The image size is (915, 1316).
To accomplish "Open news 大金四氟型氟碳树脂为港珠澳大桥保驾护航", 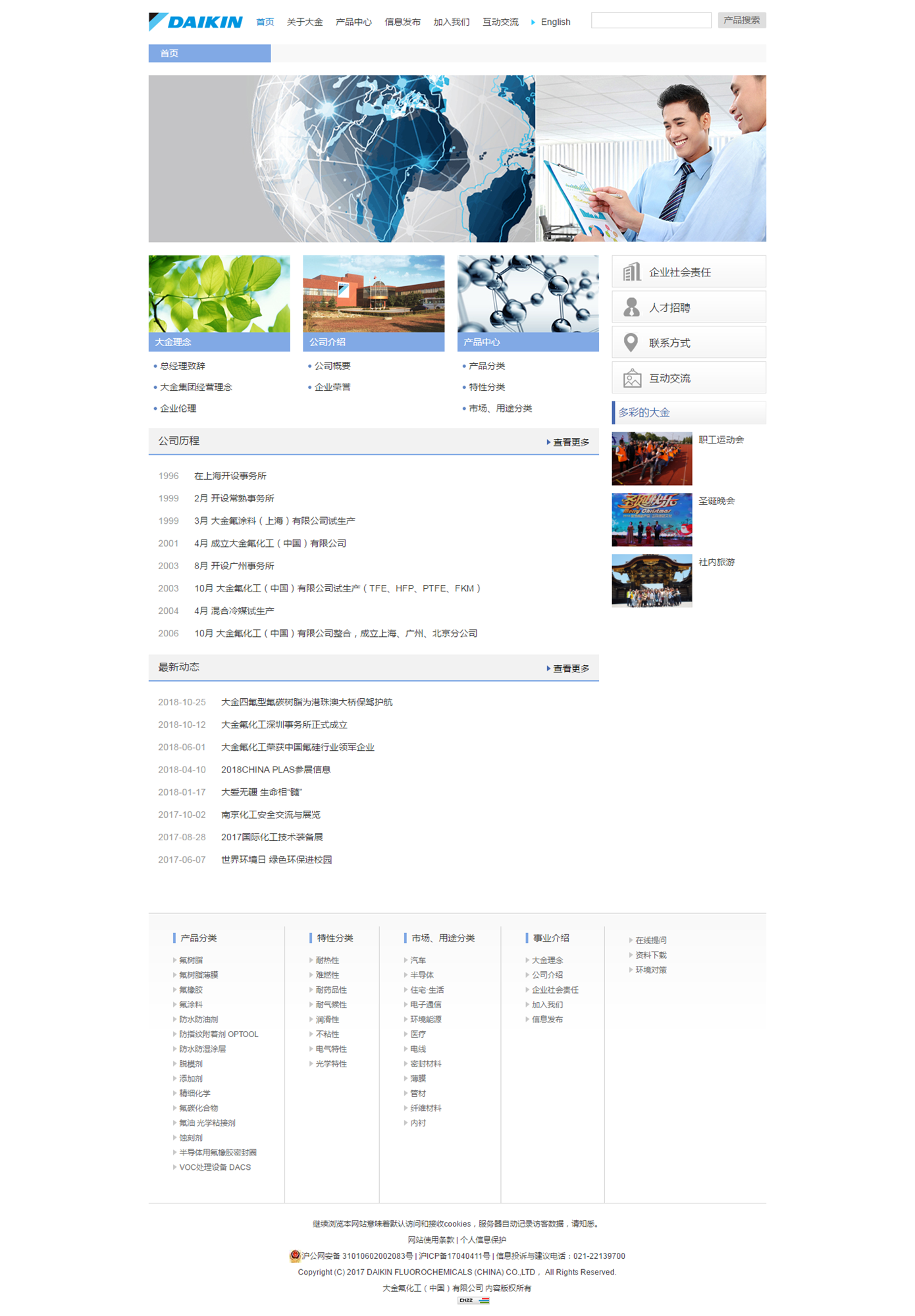I will (307, 702).
